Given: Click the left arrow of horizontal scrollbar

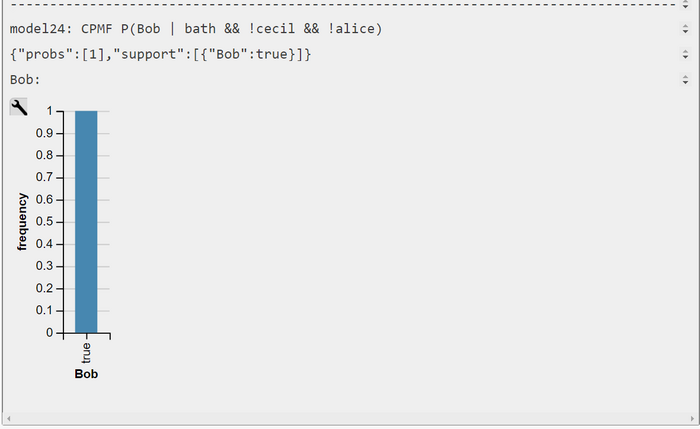Looking at the screenshot, I should pyautogui.click(x=8, y=419).
